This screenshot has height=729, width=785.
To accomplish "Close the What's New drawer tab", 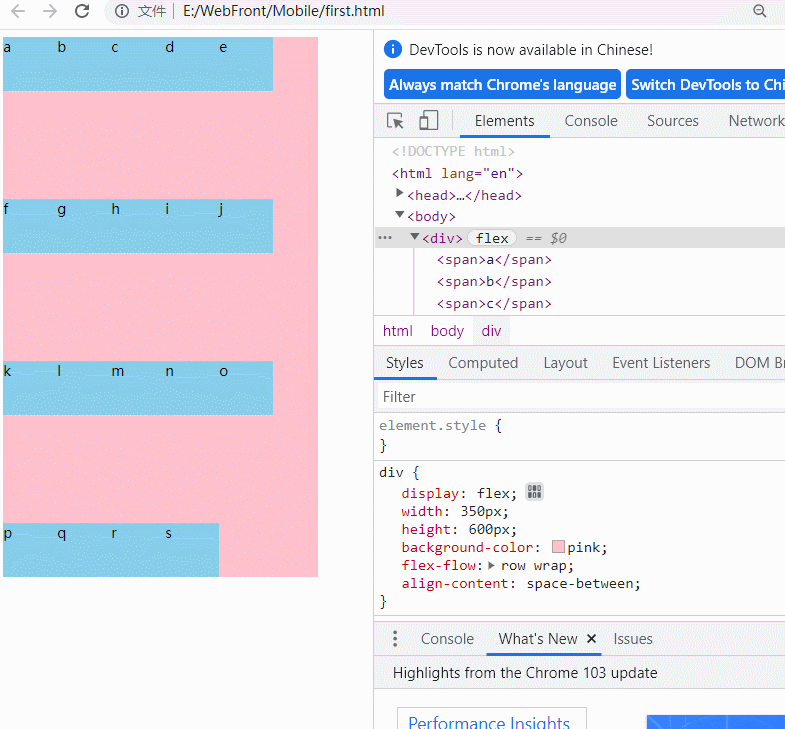I will [591, 638].
